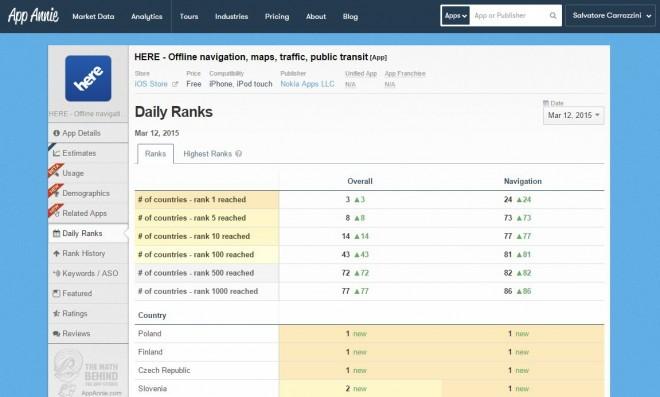Click the Reviews speech bubble icon
660x397 pixels.
pyautogui.click(x=56, y=333)
